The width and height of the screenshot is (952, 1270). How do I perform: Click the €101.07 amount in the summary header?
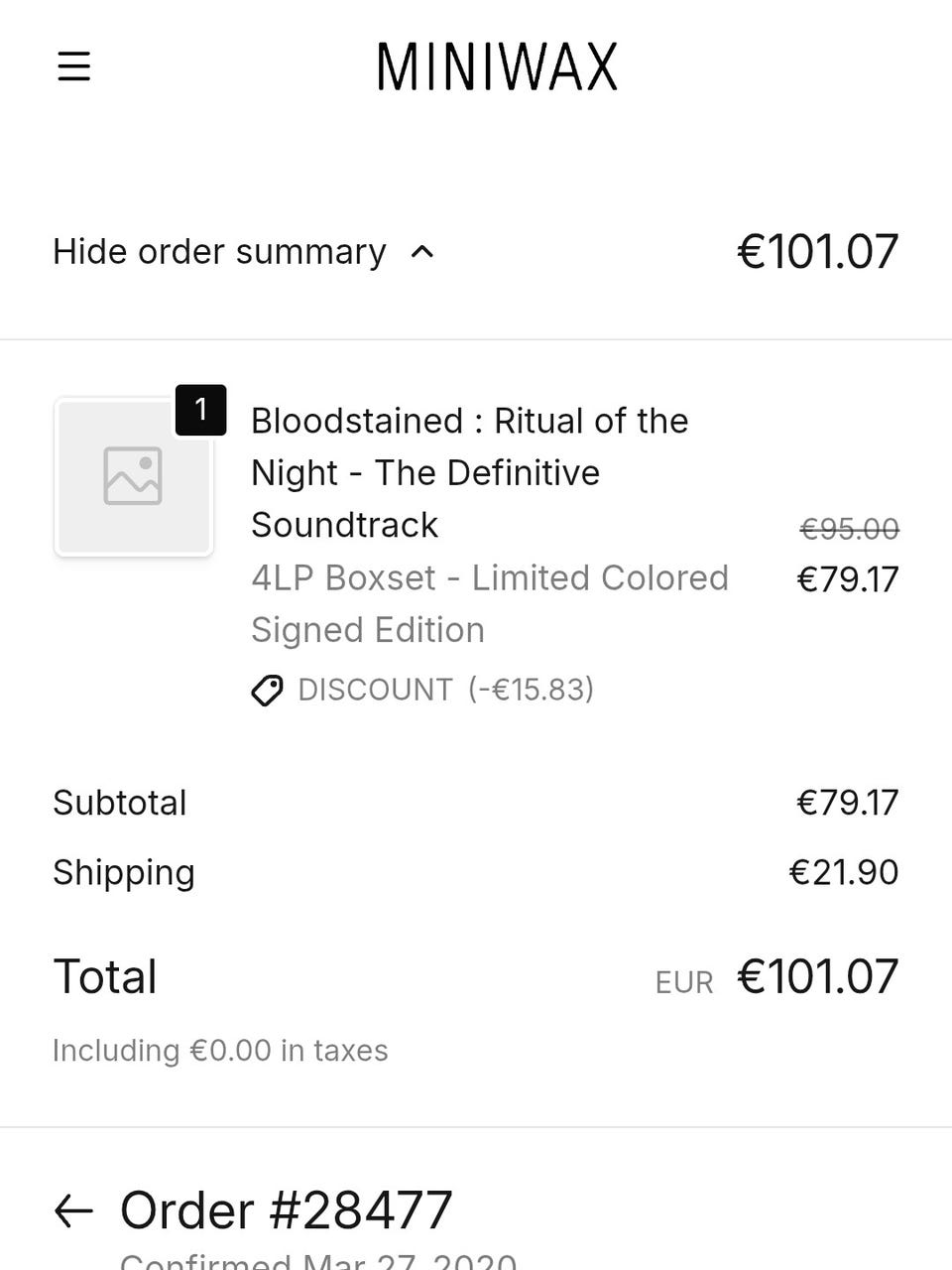(x=817, y=252)
